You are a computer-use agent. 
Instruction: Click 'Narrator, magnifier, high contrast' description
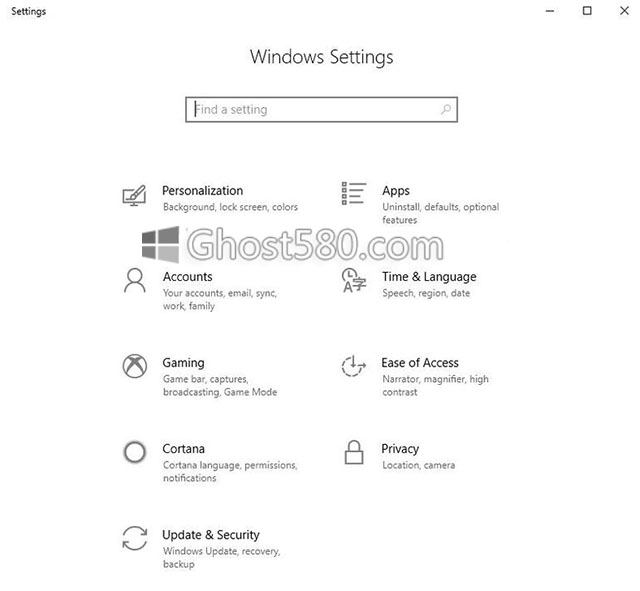point(436,386)
